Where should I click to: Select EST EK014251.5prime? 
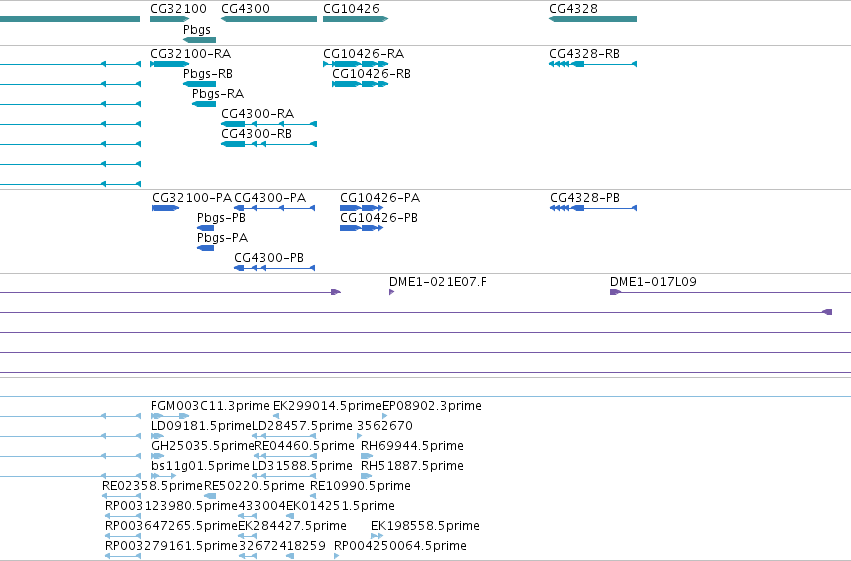[x=290, y=516]
